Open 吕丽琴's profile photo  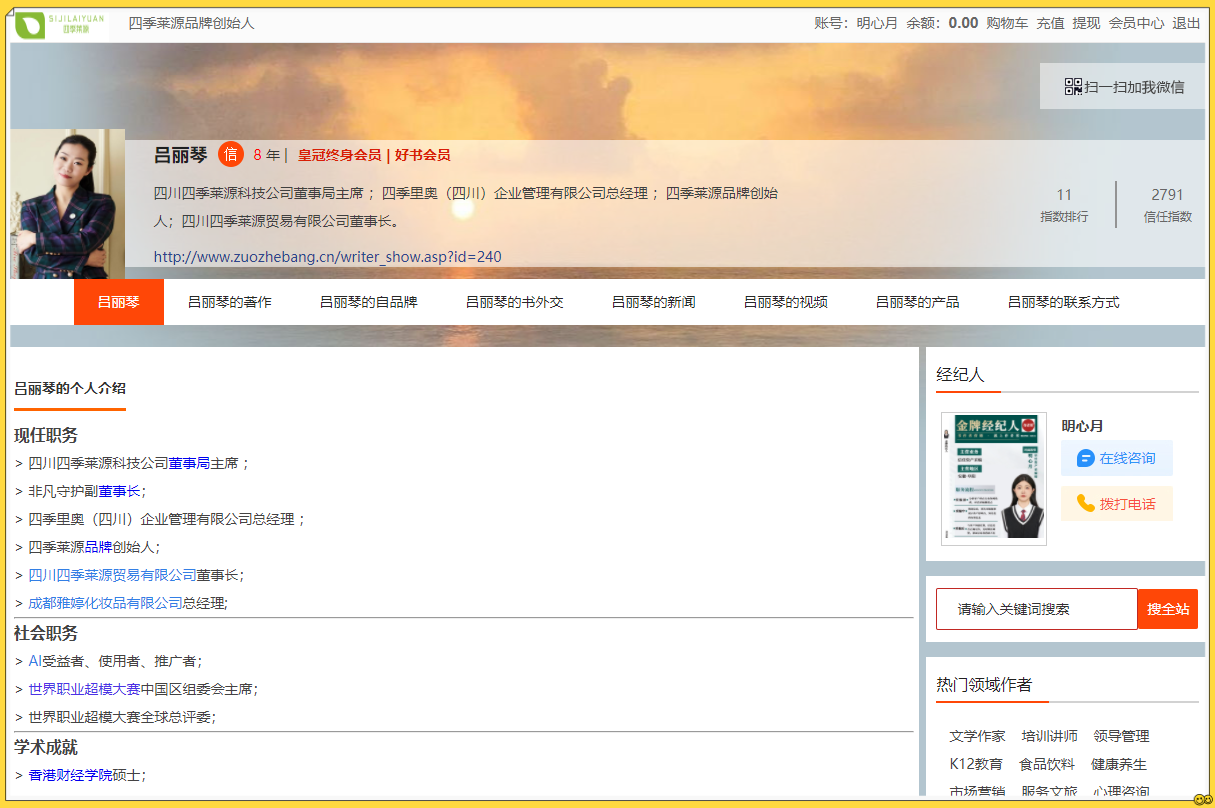point(68,204)
